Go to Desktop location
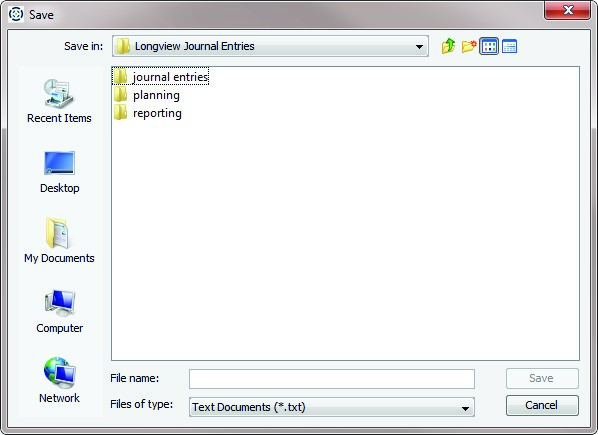 click(x=59, y=172)
